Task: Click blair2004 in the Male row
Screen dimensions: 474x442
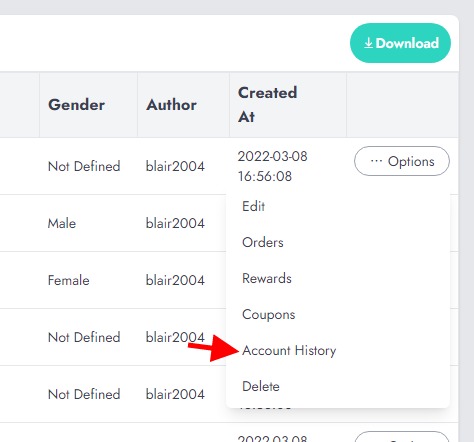Action: pos(175,223)
